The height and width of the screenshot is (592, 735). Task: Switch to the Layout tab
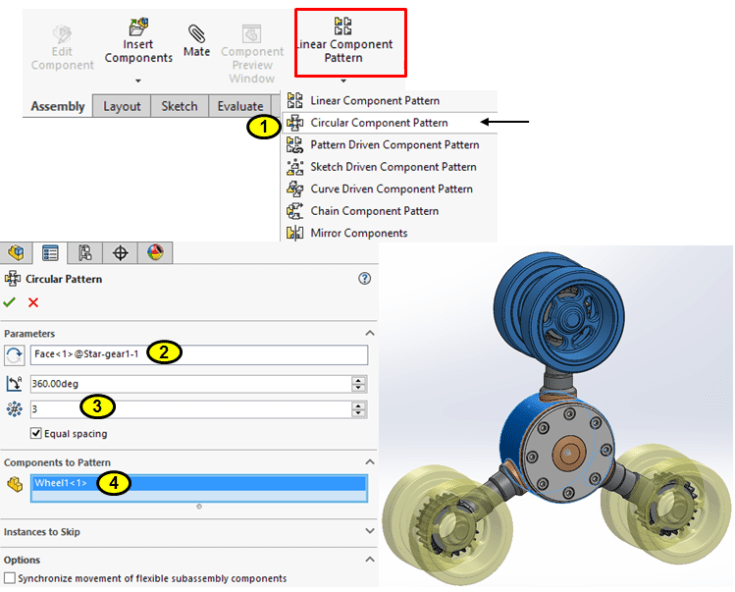pos(122,106)
